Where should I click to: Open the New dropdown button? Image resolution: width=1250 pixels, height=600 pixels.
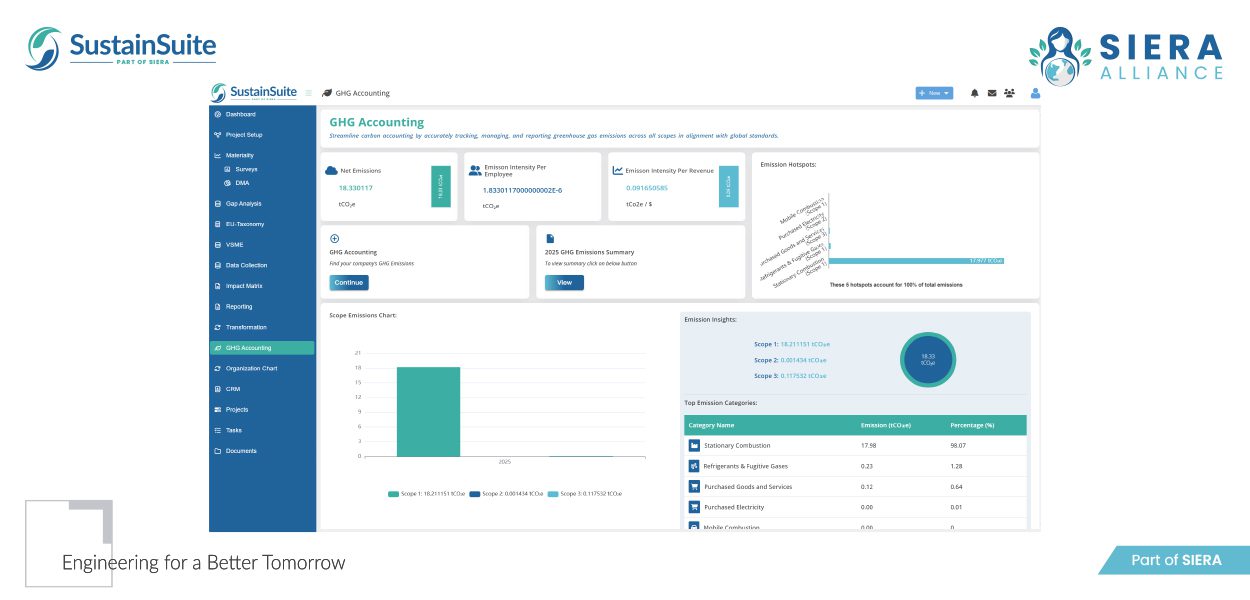(934, 93)
